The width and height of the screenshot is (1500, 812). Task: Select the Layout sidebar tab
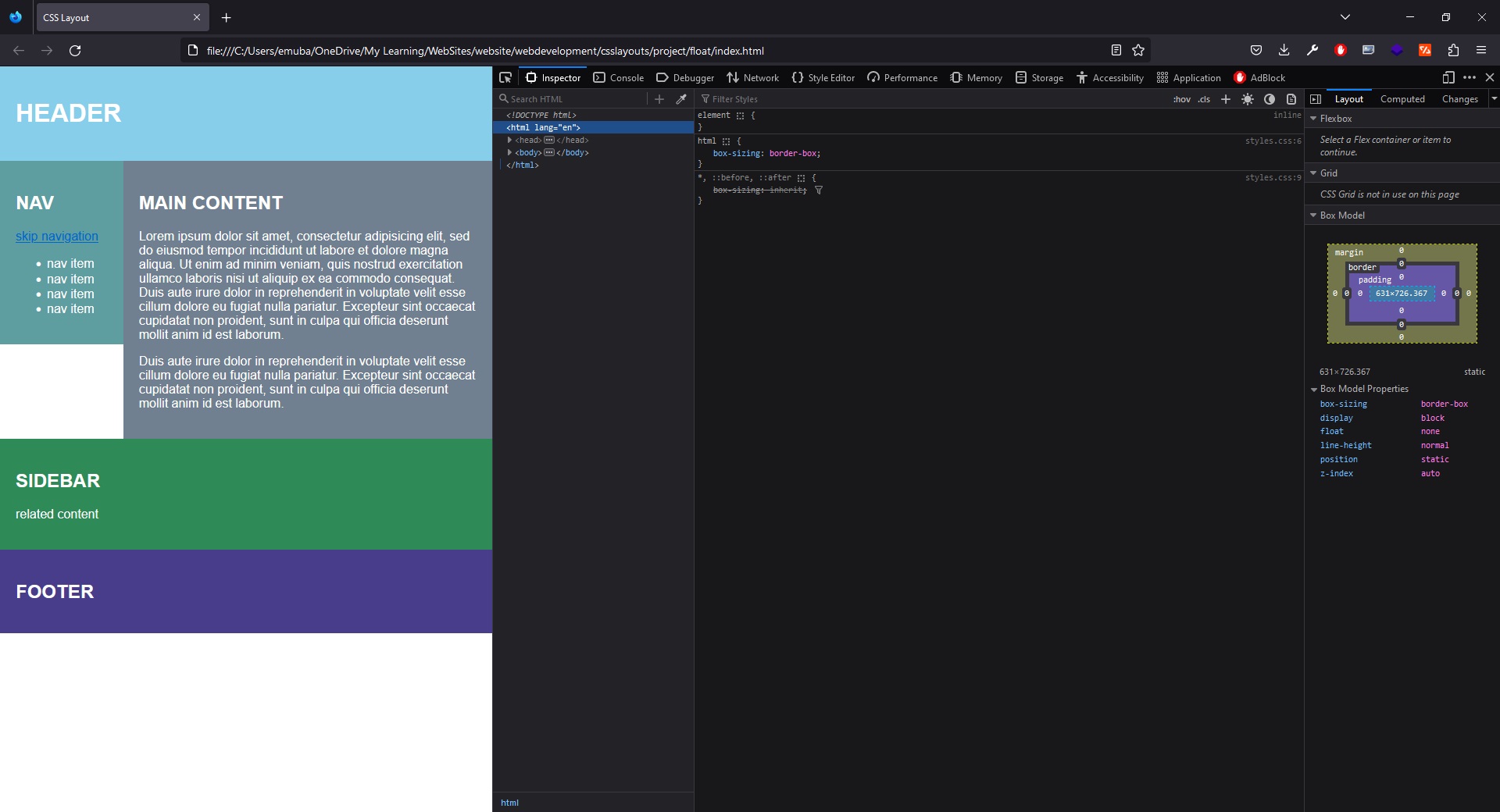click(x=1348, y=99)
